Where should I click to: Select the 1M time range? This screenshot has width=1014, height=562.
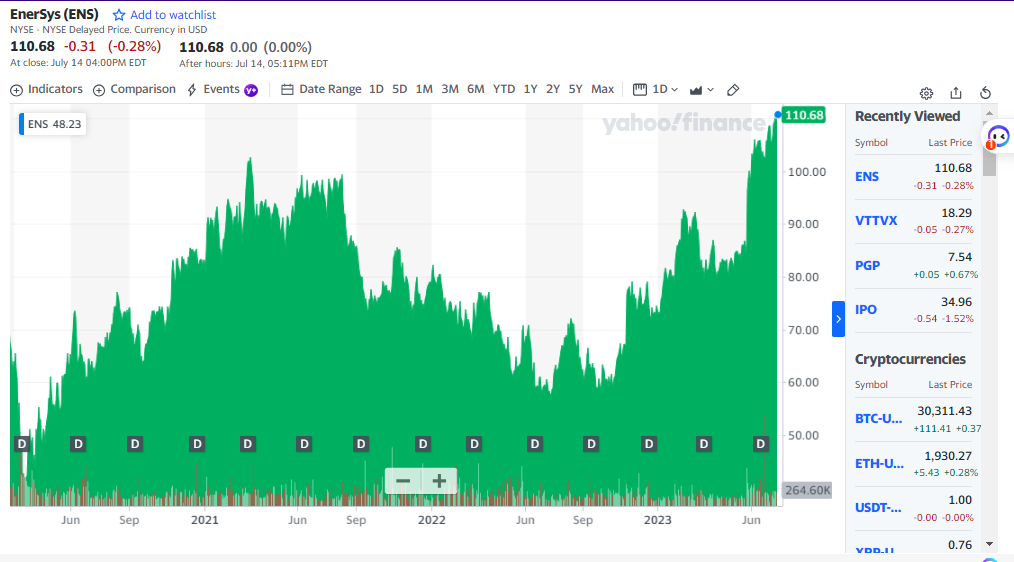(x=424, y=89)
